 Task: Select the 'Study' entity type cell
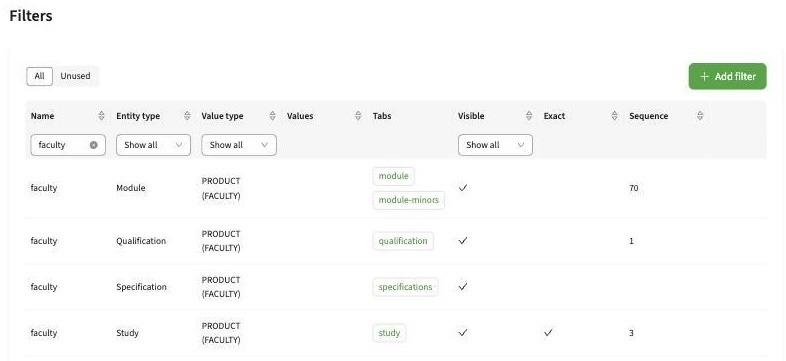coord(127,333)
